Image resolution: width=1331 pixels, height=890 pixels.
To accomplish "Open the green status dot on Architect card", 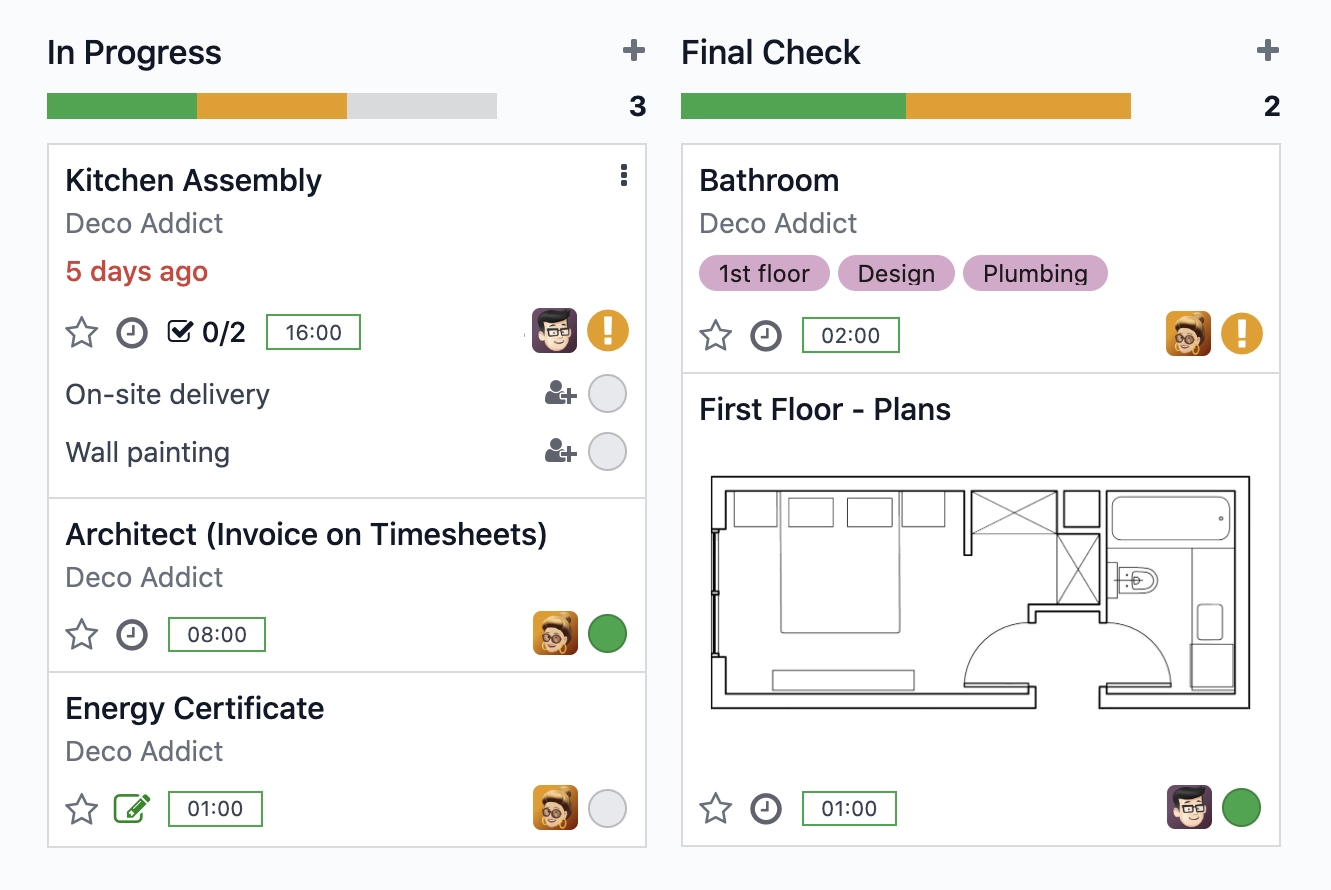I will (607, 633).
